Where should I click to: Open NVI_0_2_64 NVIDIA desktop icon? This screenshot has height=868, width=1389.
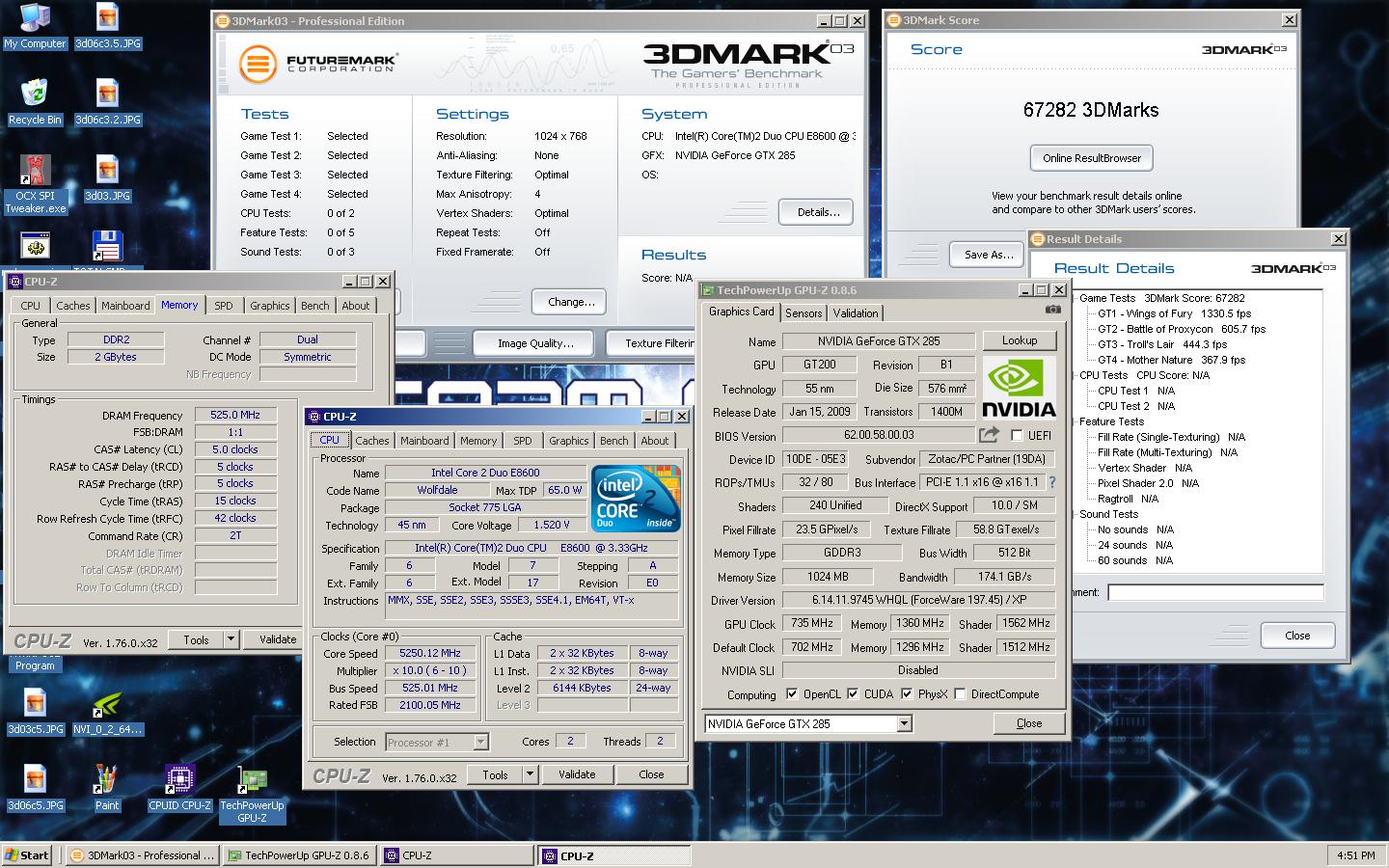coord(107,712)
